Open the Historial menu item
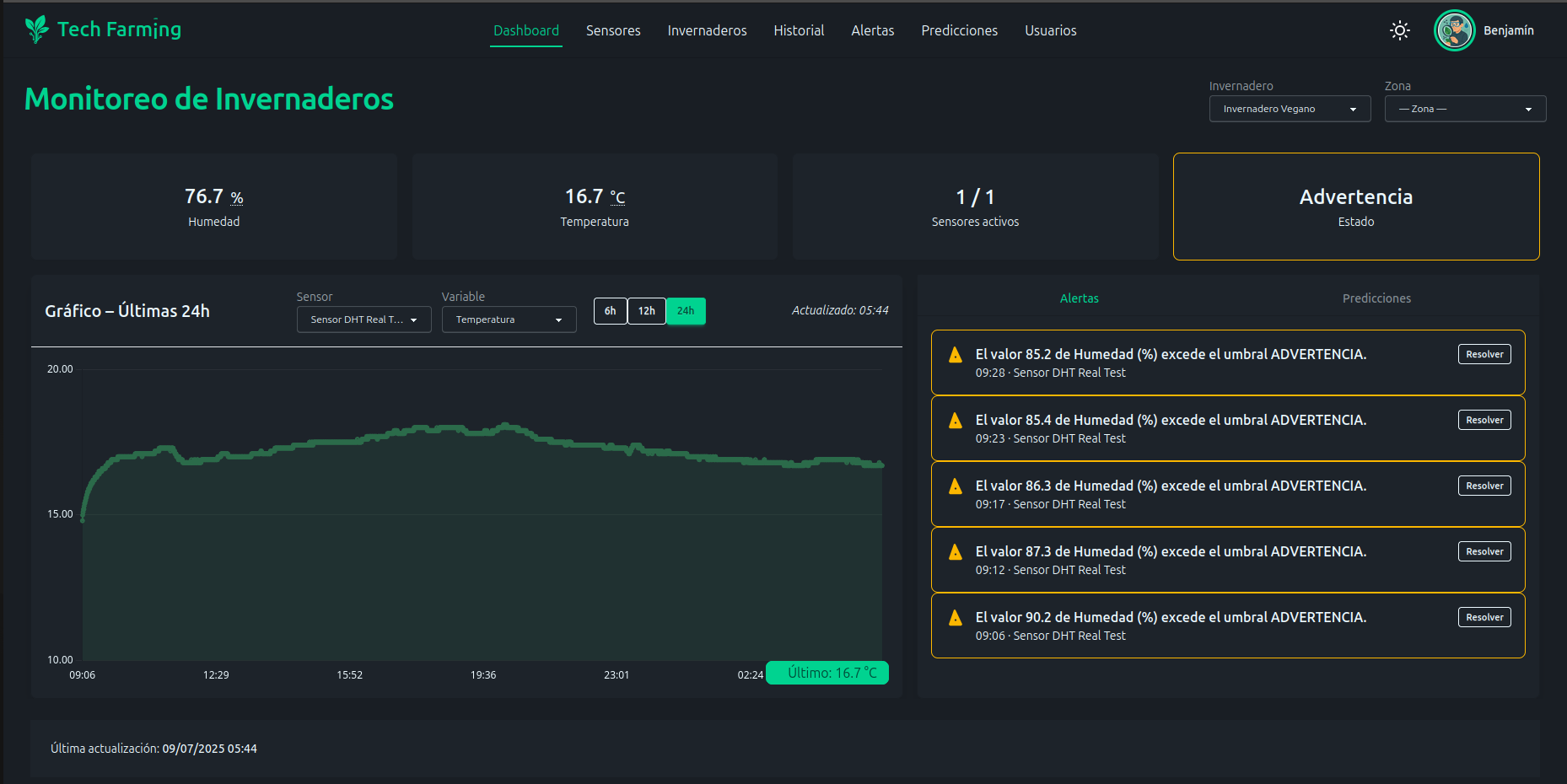The image size is (1567, 784). coord(799,30)
